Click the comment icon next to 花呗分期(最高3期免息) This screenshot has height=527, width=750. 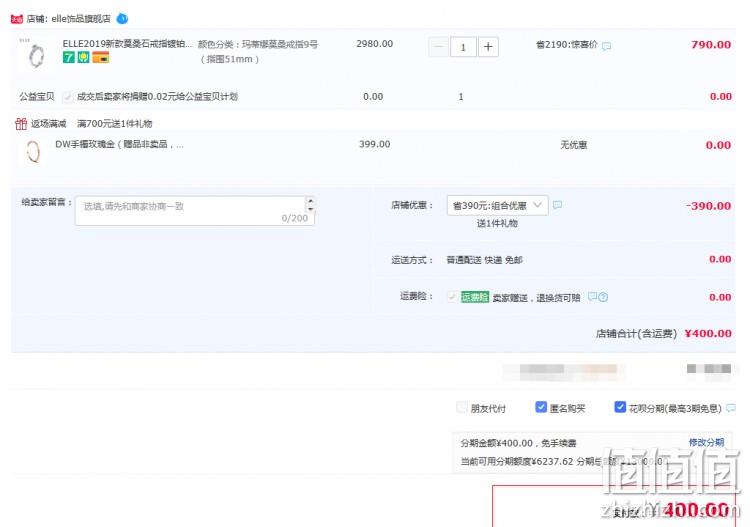731,408
